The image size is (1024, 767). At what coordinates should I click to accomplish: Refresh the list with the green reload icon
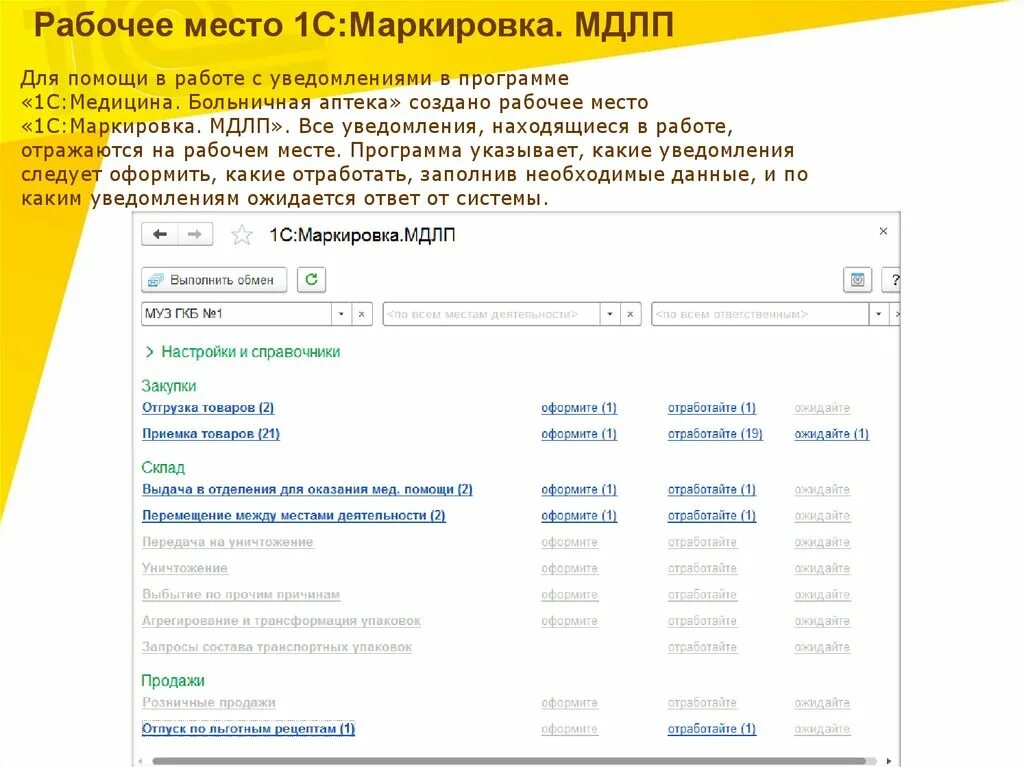click(312, 280)
